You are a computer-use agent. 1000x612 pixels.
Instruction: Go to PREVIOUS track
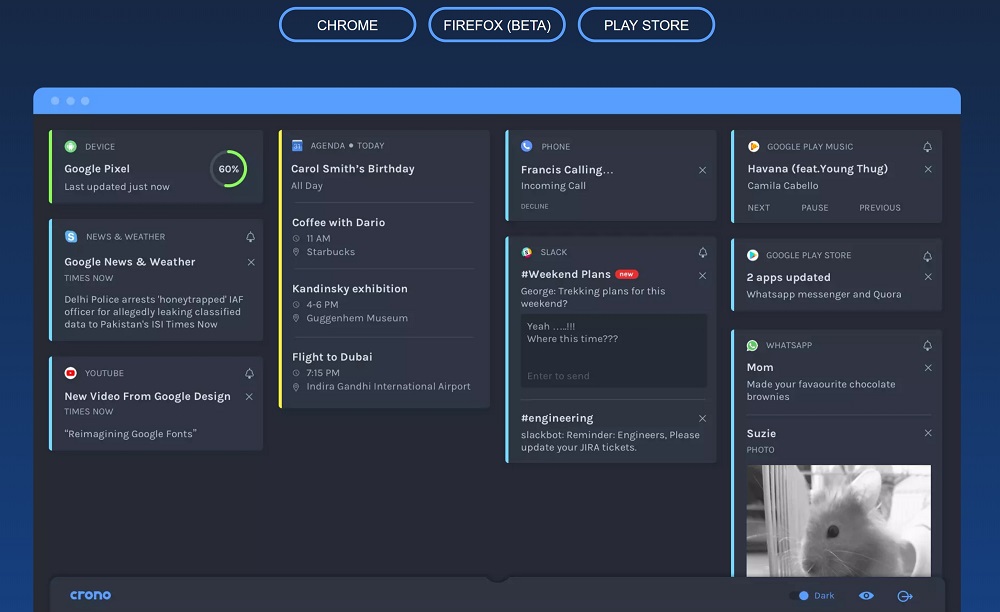(x=879, y=208)
